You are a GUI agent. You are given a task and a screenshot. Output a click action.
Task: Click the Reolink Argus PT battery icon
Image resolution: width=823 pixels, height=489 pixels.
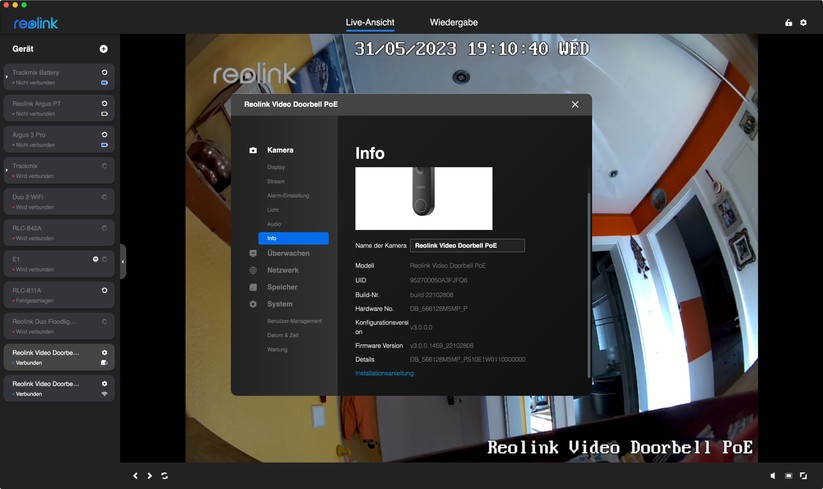[104, 114]
